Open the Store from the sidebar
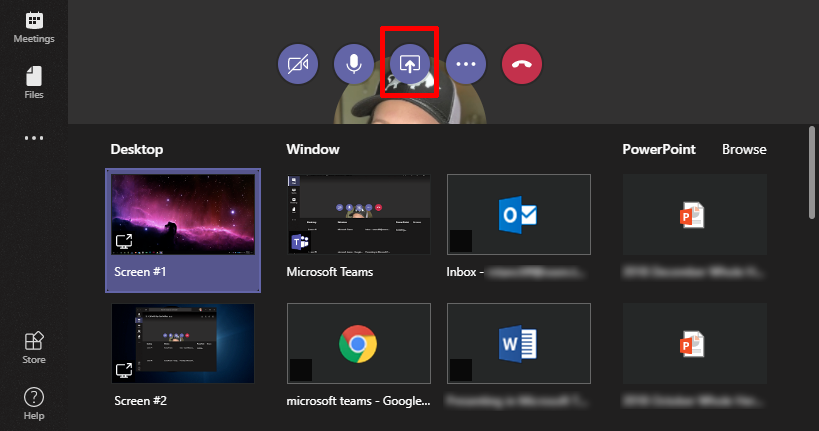 (34, 347)
